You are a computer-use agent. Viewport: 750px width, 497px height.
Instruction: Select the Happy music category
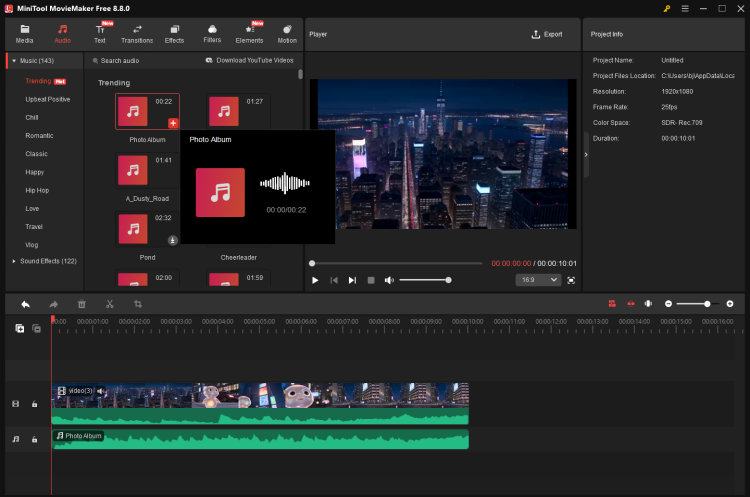[x=34, y=172]
